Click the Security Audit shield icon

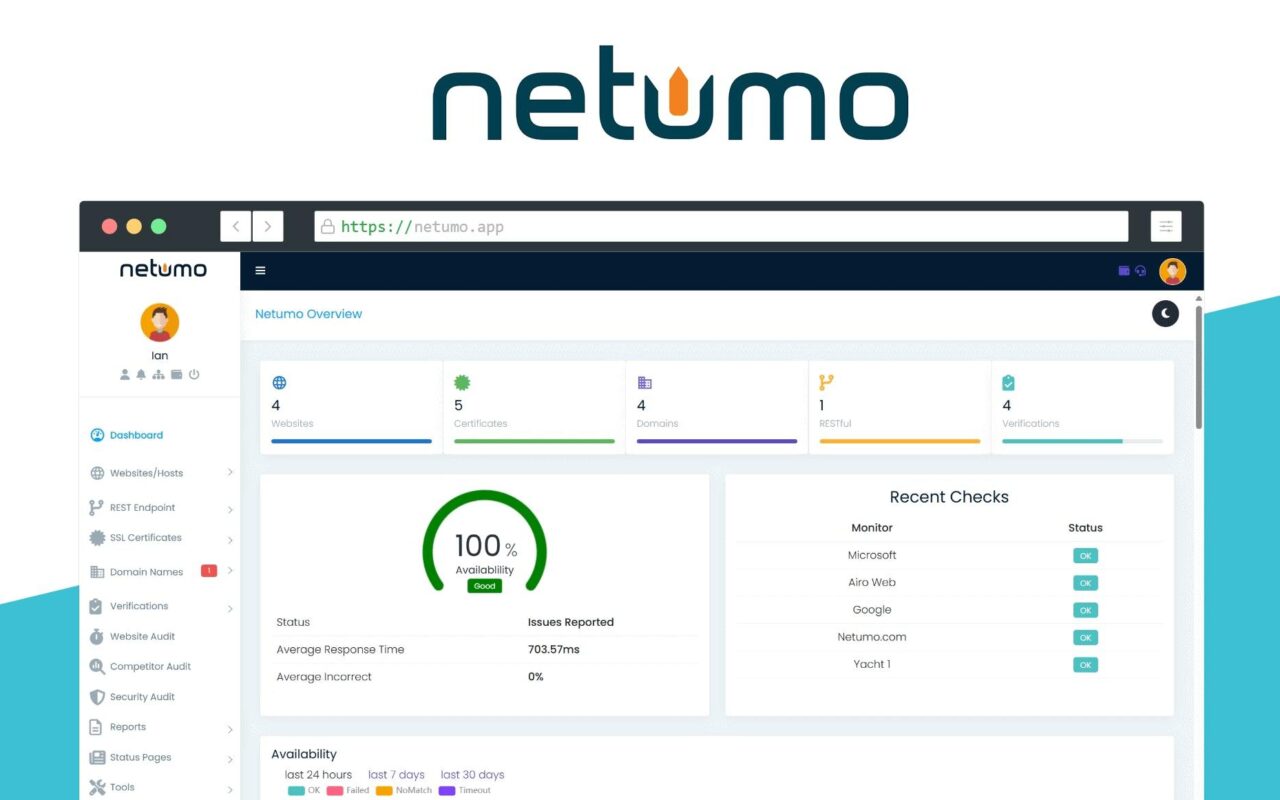point(97,697)
